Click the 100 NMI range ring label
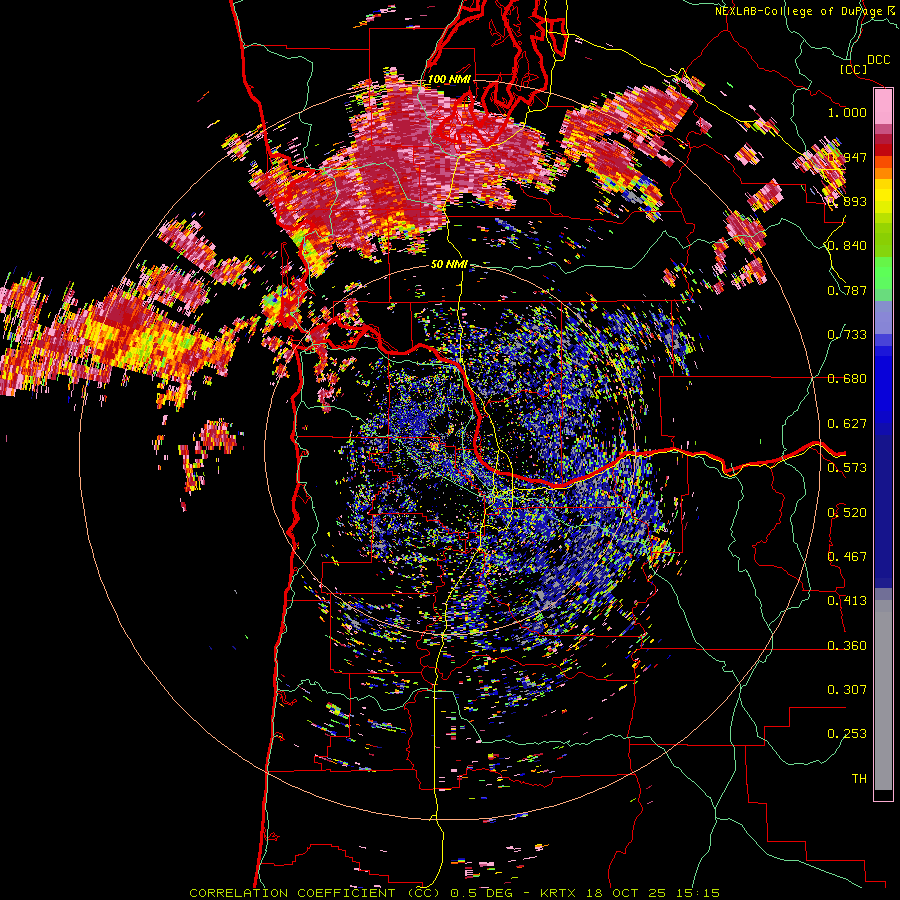 [x=449, y=79]
